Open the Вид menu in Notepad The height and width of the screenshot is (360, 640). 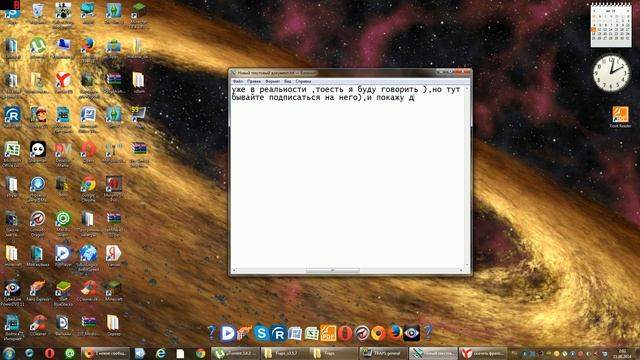tap(288, 81)
